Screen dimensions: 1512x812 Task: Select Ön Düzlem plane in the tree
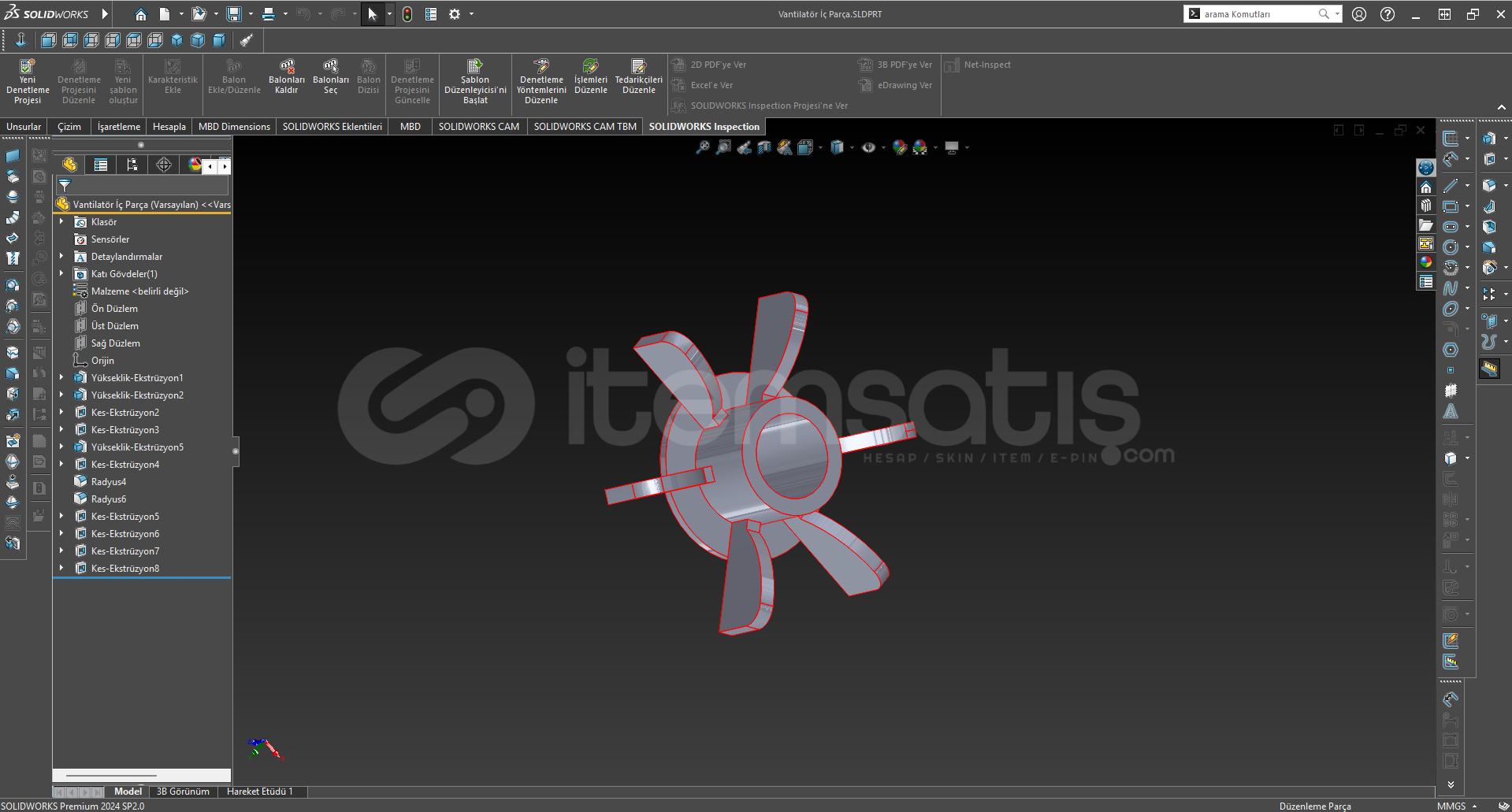click(114, 309)
